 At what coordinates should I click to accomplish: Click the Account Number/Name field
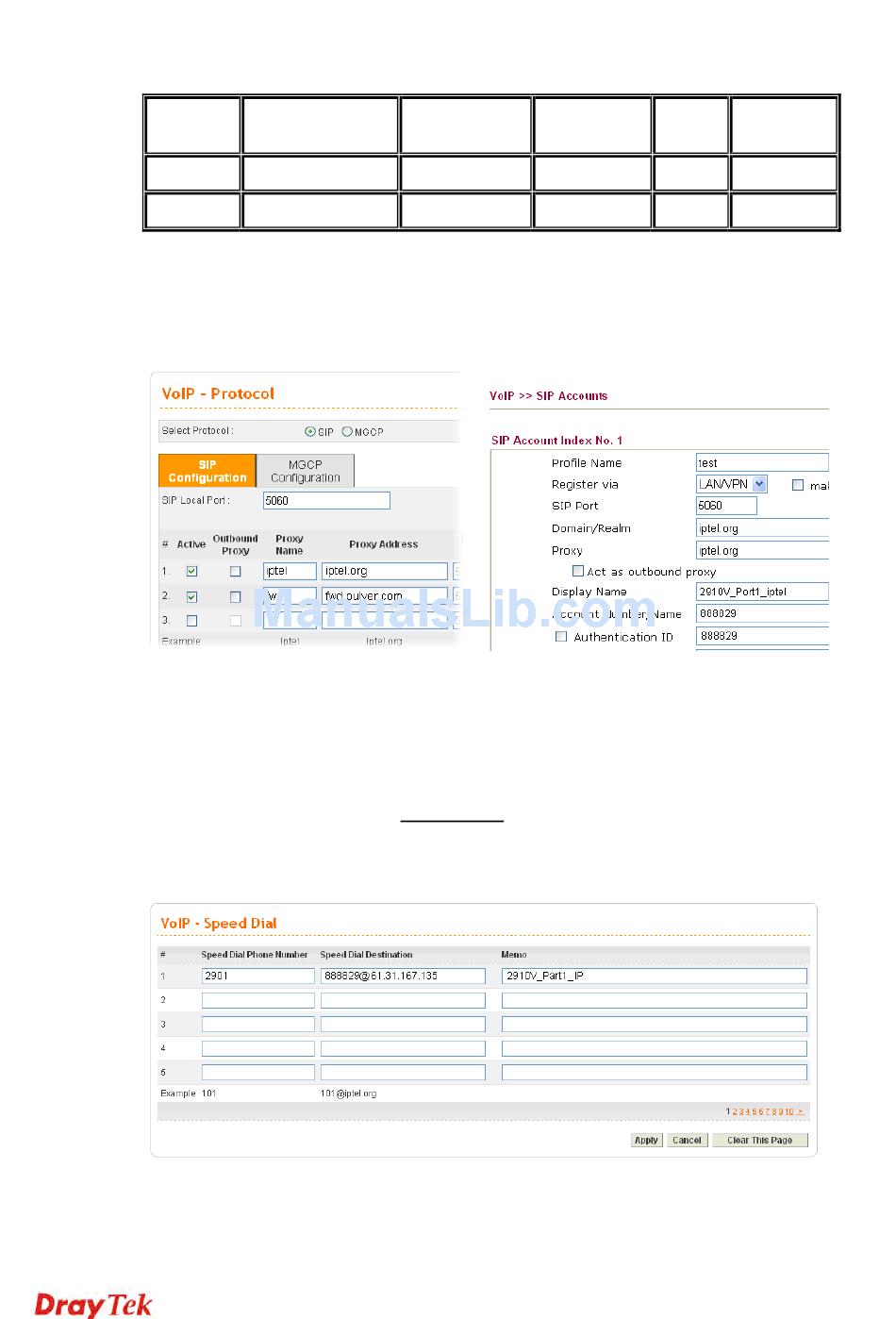tap(762, 613)
